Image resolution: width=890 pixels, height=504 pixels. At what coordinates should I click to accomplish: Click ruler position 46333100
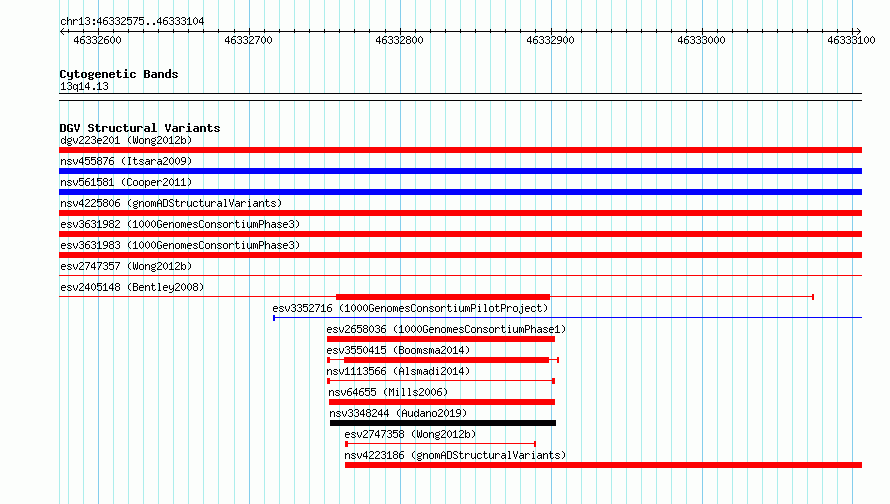[x=851, y=40]
